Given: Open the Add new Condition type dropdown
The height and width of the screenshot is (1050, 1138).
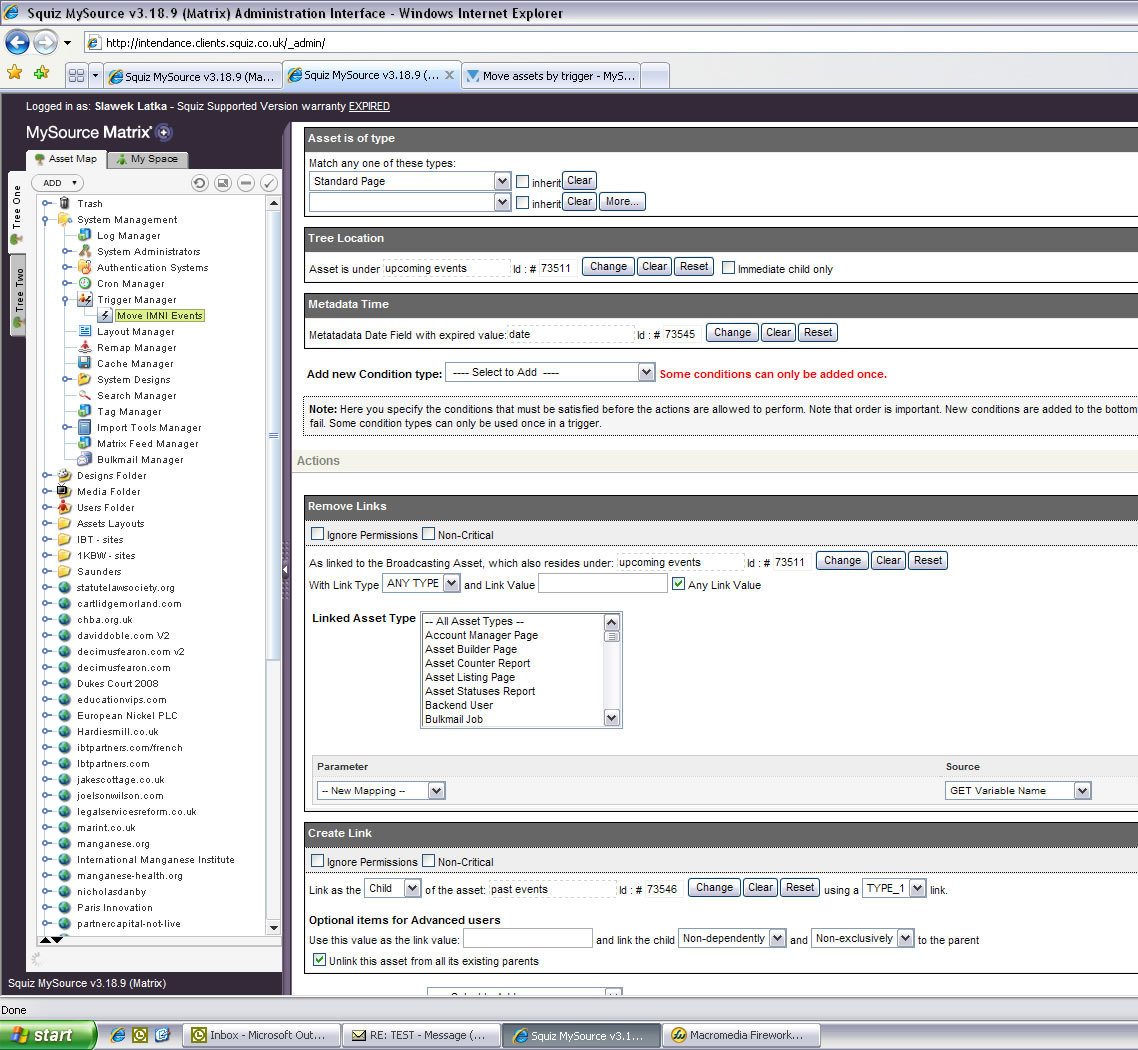Looking at the screenshot, I should [x=550, y=372].
